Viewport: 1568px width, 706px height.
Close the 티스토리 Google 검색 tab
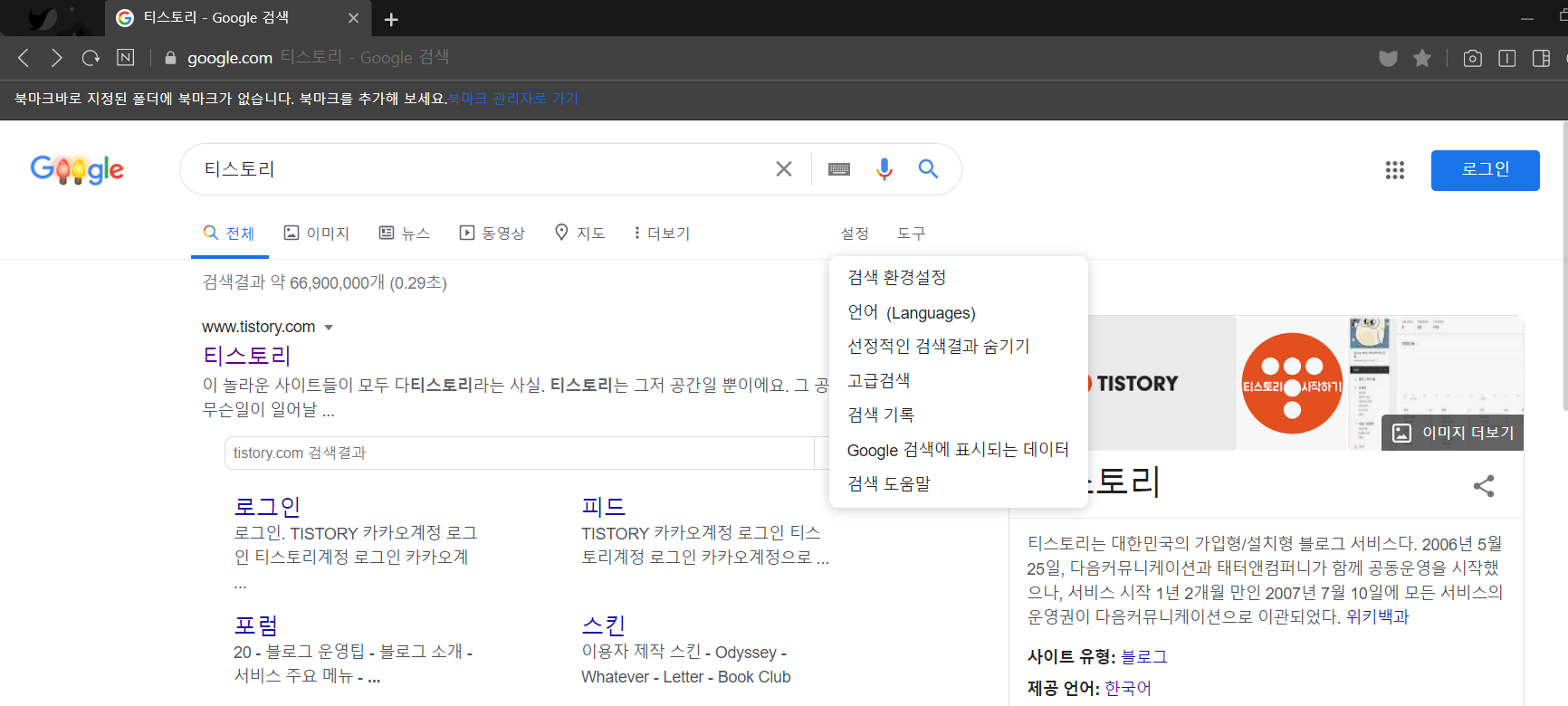click(353, 18)
